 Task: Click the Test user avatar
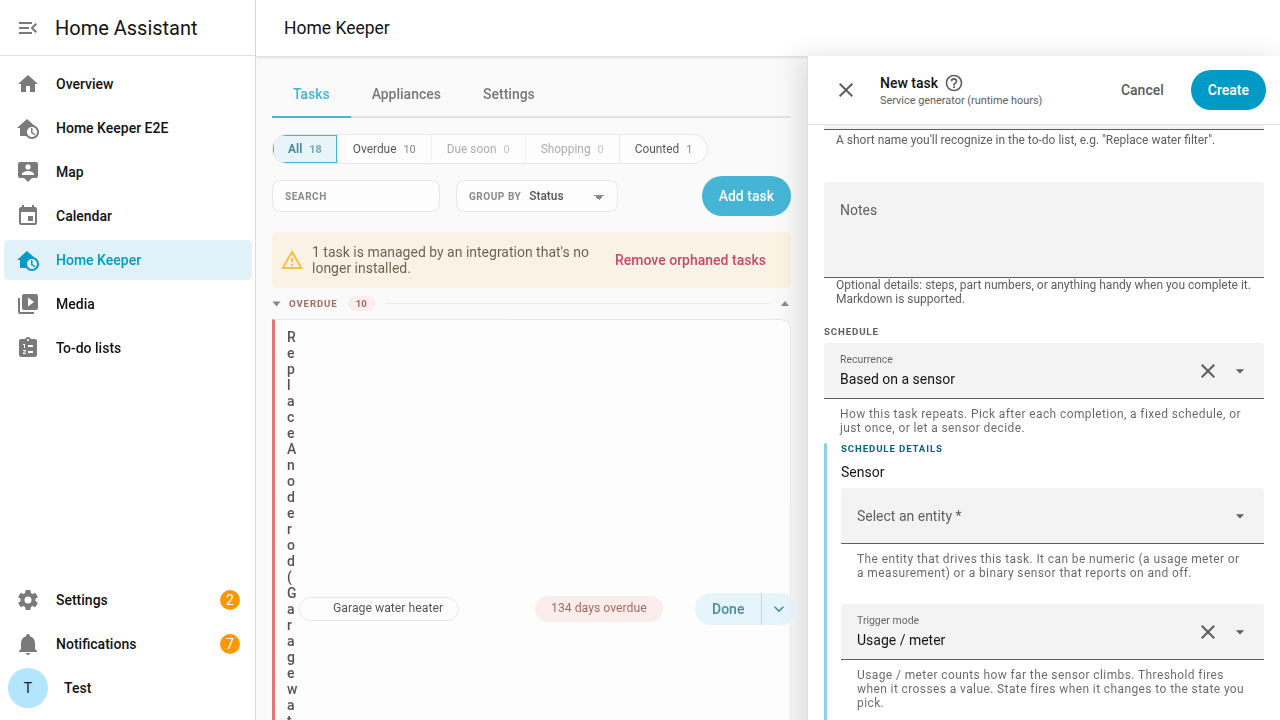[x=28, y=688]
